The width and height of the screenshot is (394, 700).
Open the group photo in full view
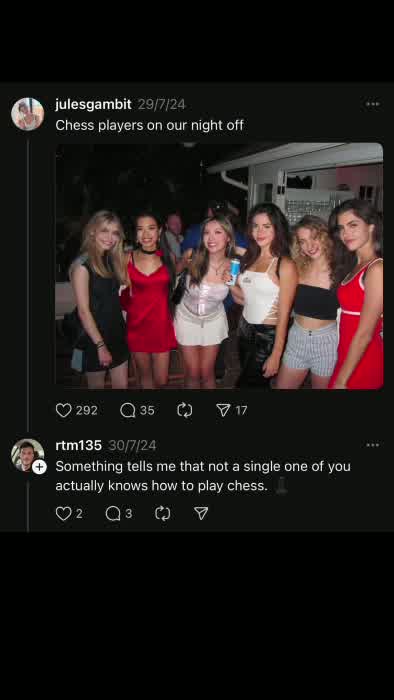coord(219,266)
